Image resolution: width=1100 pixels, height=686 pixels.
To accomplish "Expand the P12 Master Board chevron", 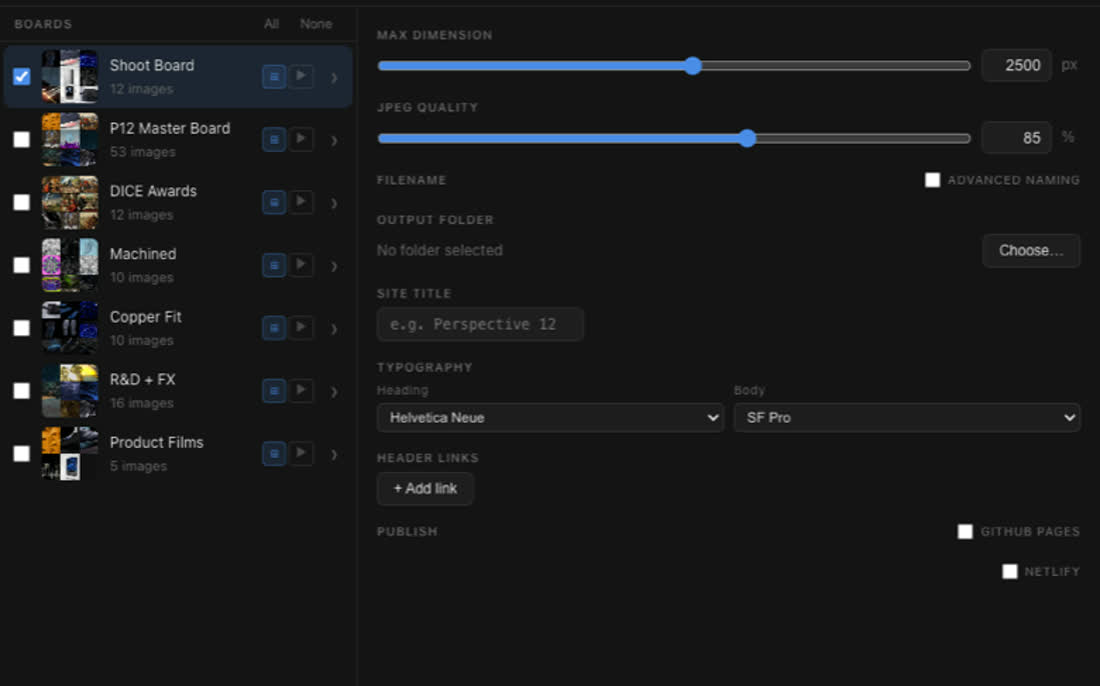I will coord(335,141).
